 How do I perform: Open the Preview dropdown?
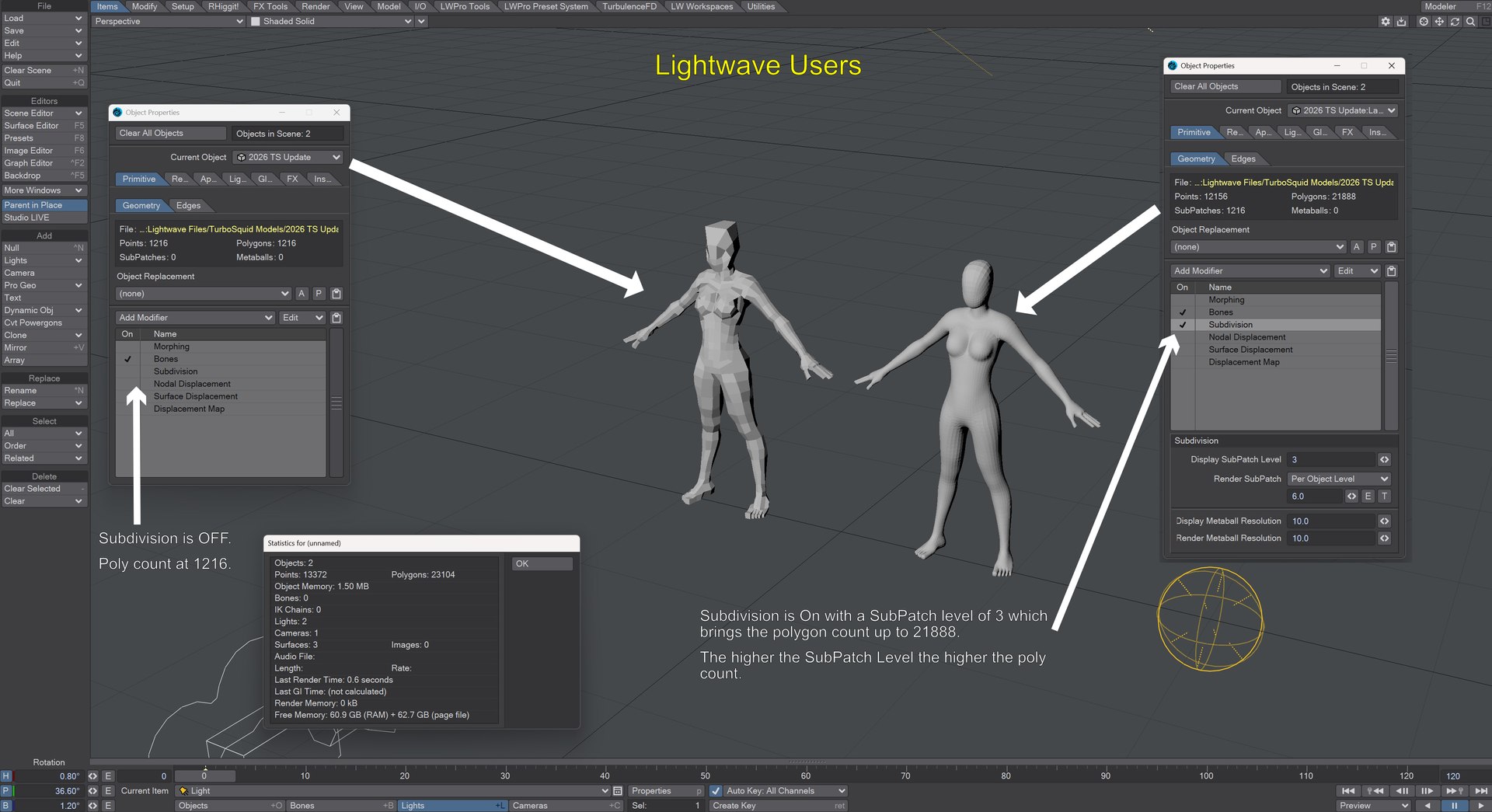tap(1373, 806)
